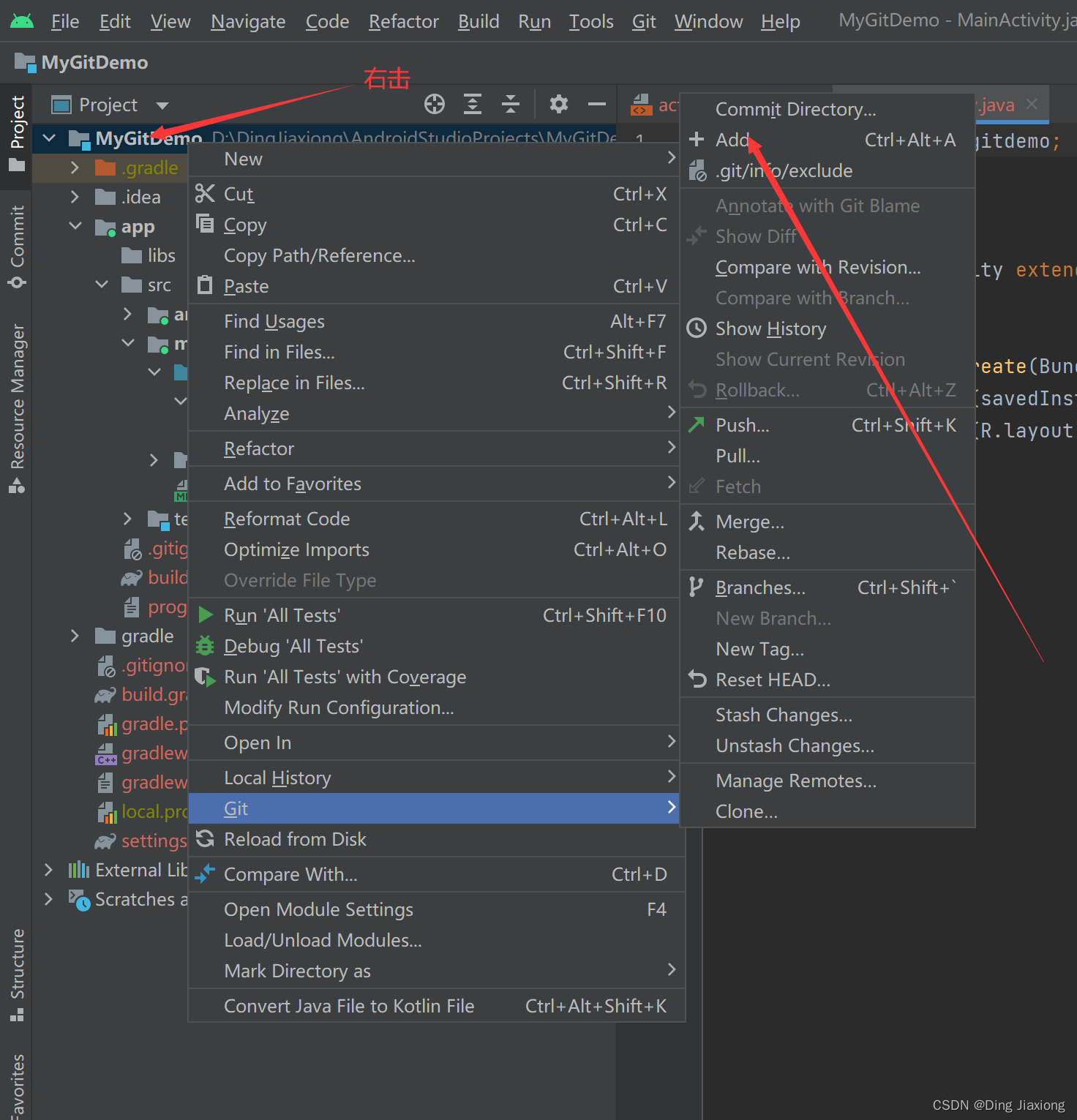1077x1120 pixels.
Task: Select Copy Path/Reference...
Action: click(434, 255)
